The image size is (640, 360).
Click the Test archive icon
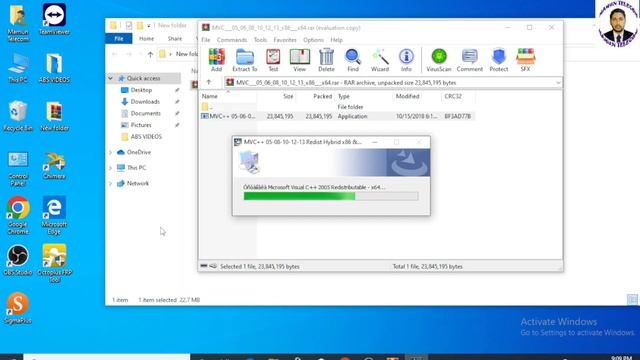[x=273, y=60]
